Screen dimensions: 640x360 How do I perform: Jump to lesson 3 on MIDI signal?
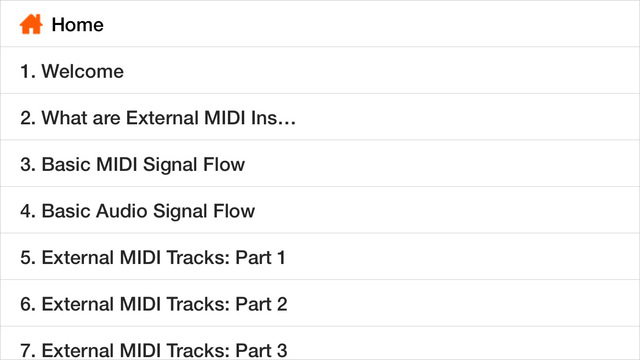320,164
